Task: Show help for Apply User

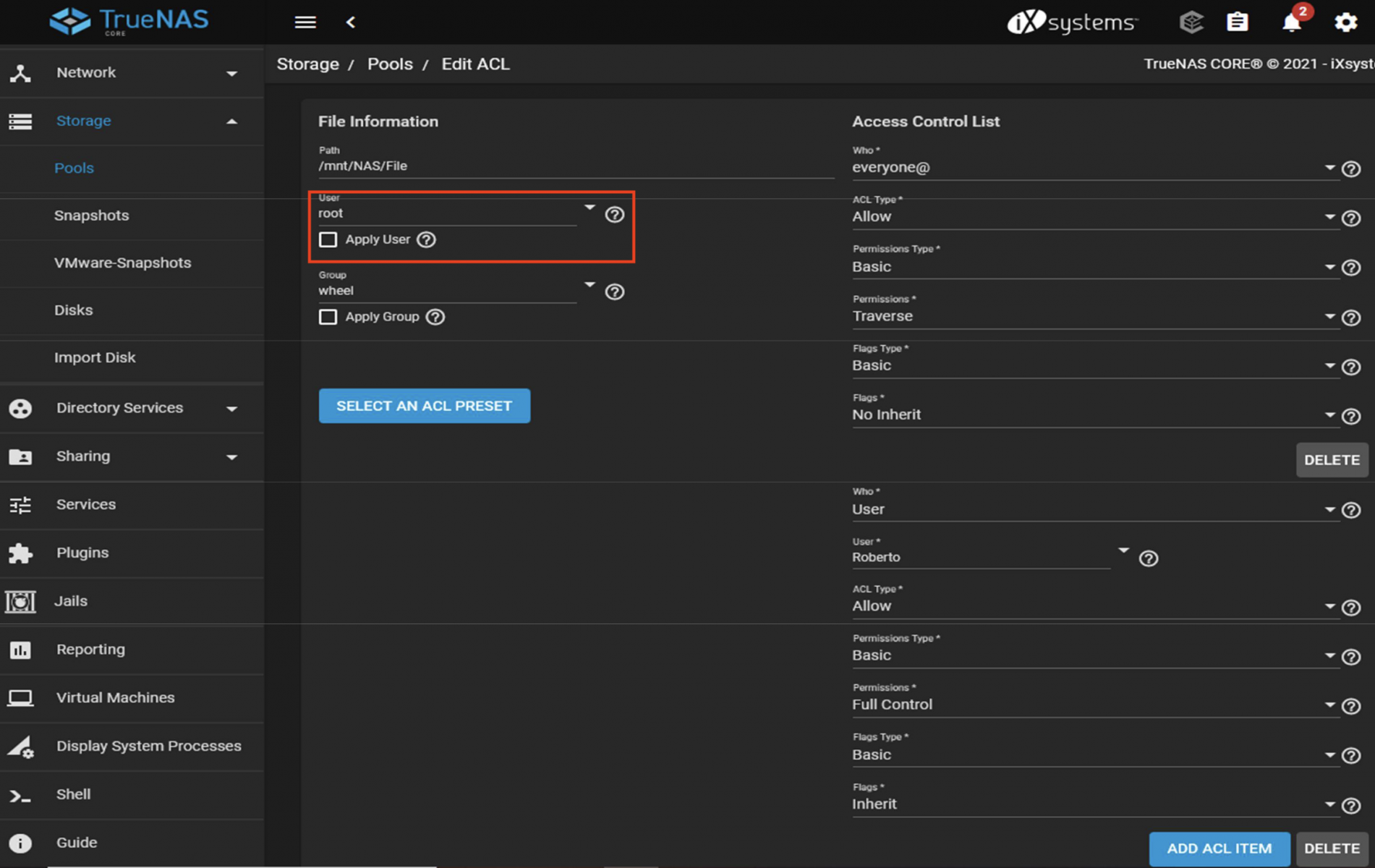Action: tap(427, 239)
